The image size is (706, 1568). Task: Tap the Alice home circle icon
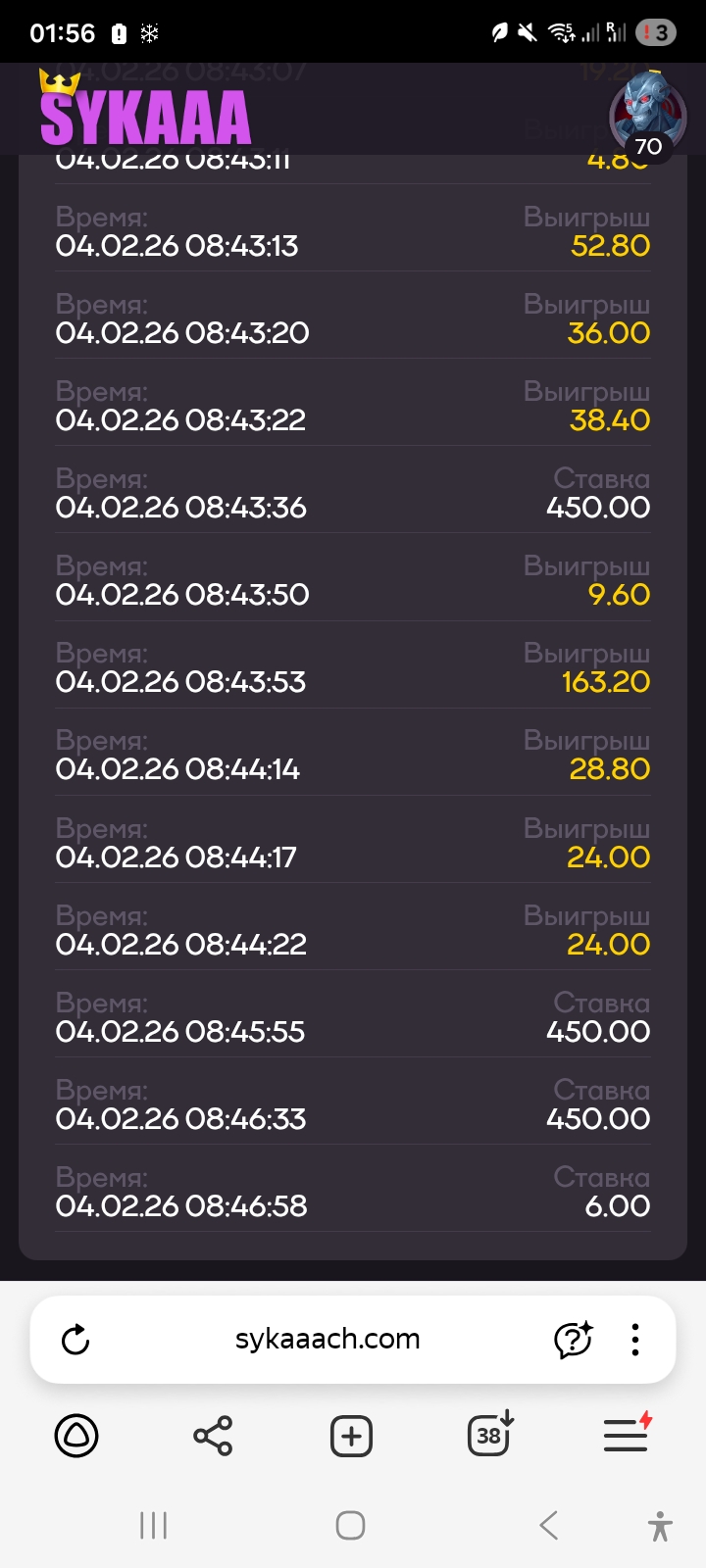click(x=76, y=1437)
